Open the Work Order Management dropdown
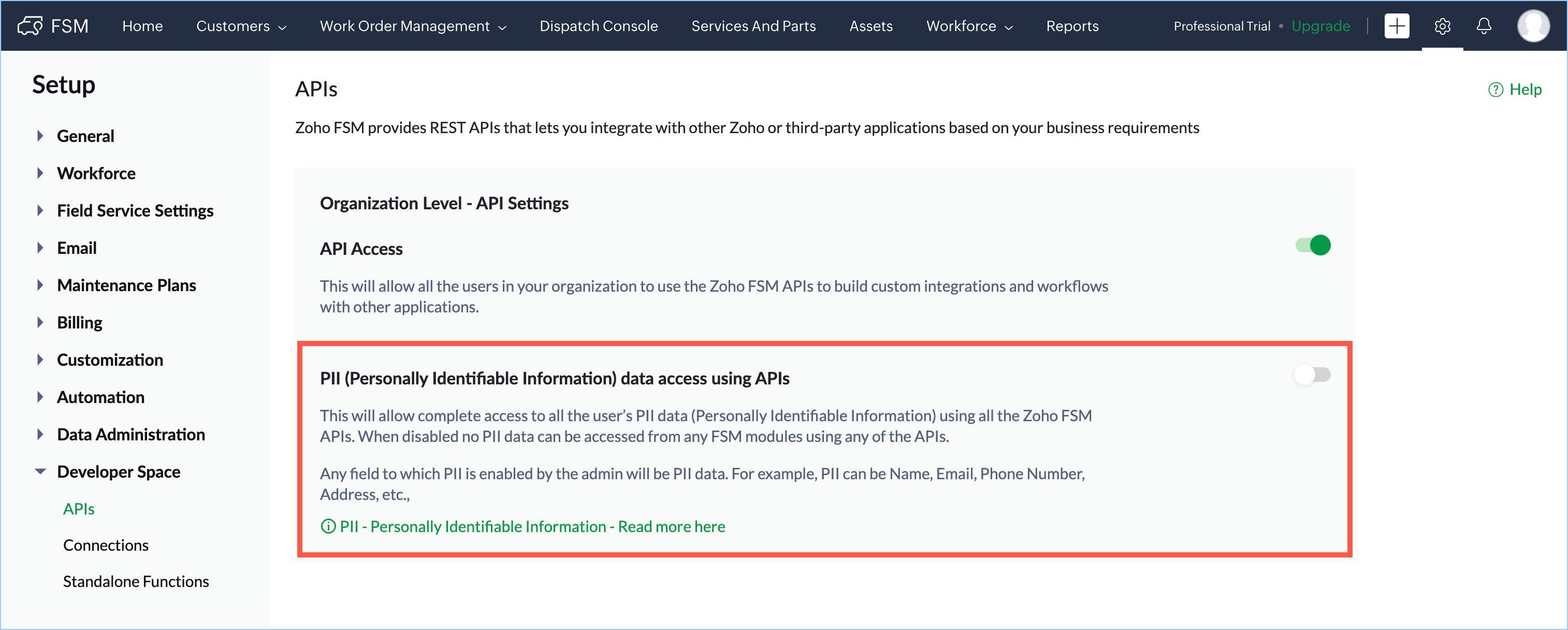The height and width of the screenshot is (630, 1568). (413, 25)
